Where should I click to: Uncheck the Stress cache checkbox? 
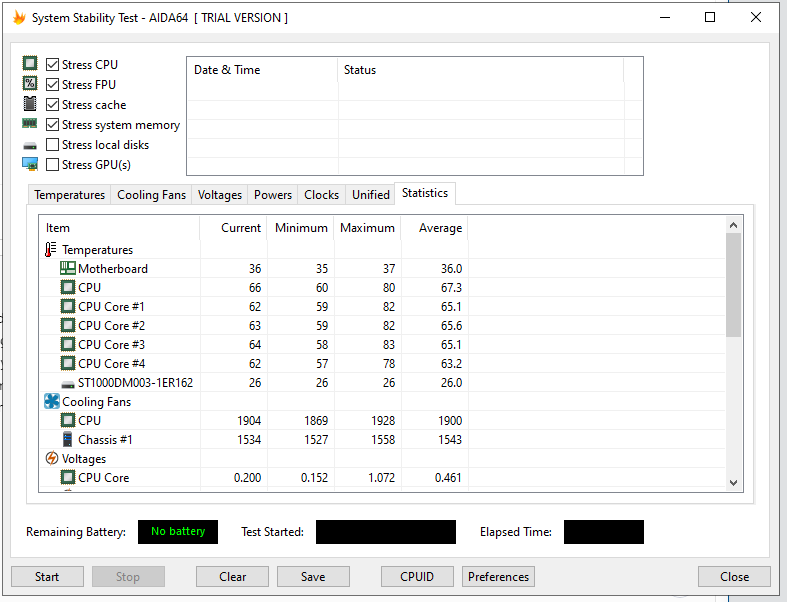click(x=52, y=104)
